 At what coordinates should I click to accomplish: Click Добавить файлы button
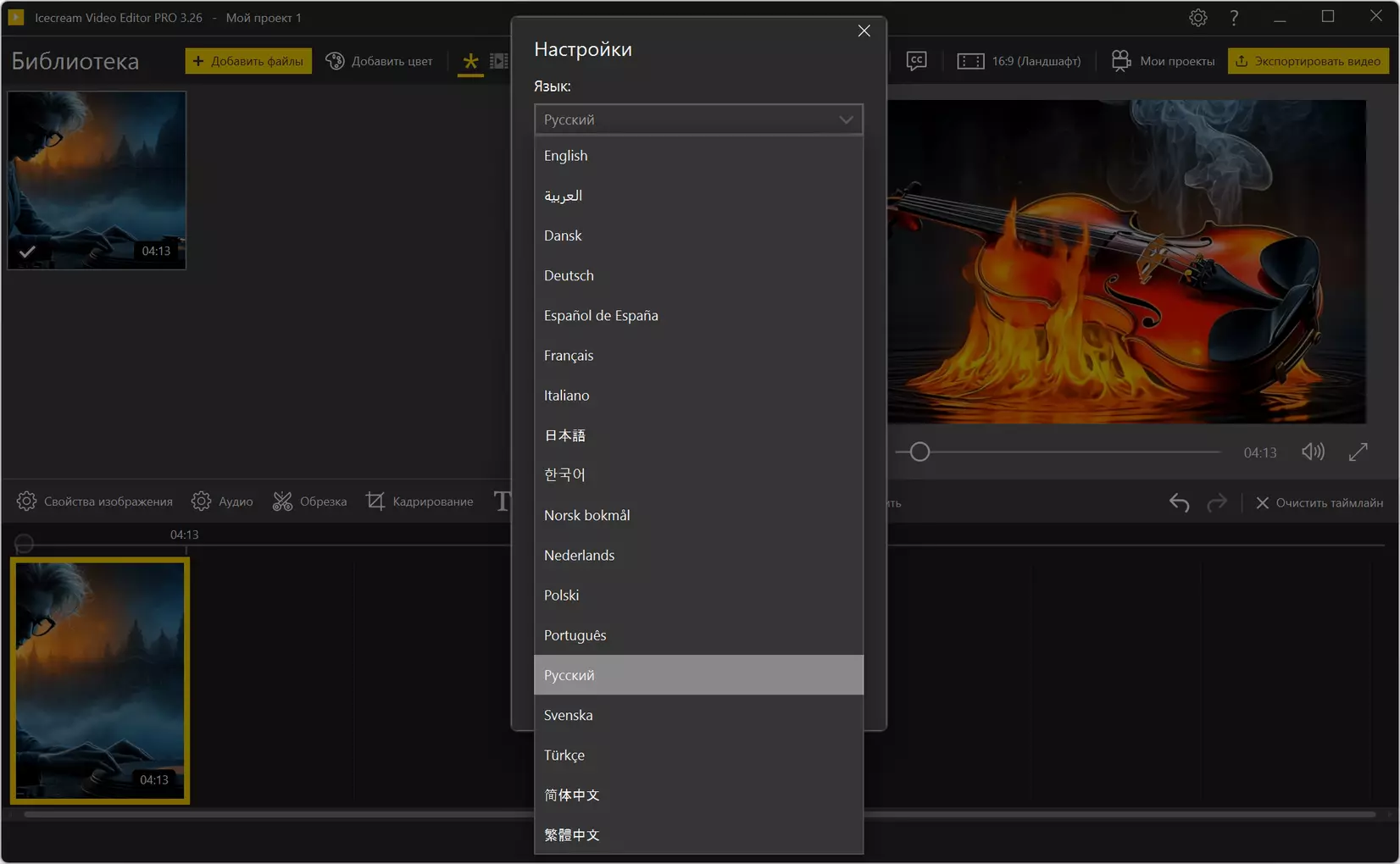click(x=248, y=61)
